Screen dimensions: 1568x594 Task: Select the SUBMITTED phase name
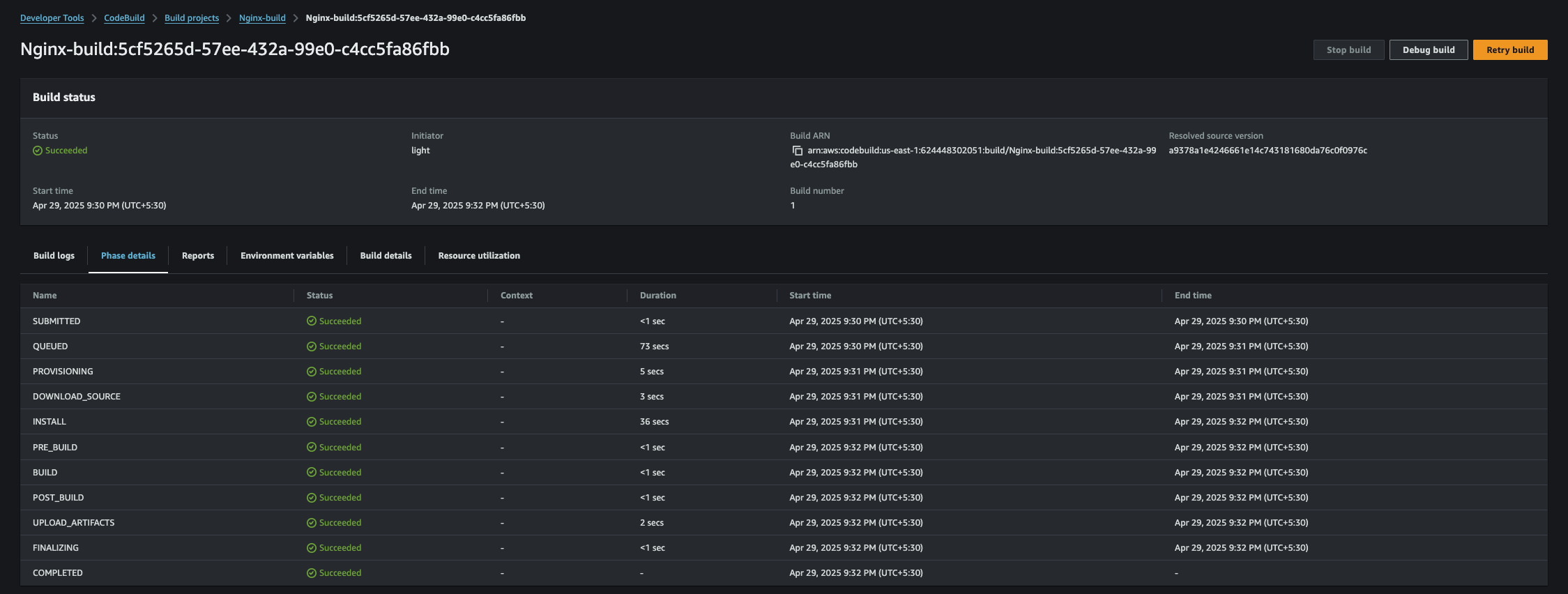click(x=56, y=321)
